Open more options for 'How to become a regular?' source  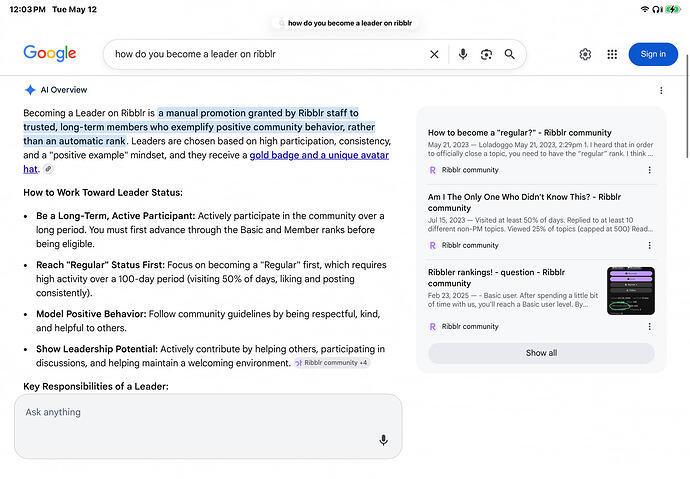tap(650, 170)
